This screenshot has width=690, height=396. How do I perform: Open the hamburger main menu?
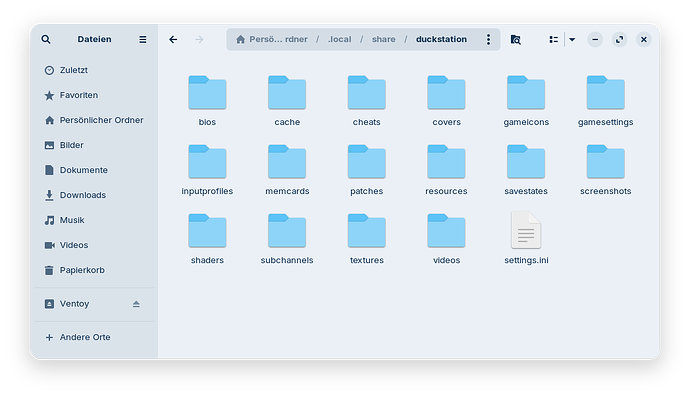[x=143, y=40]
